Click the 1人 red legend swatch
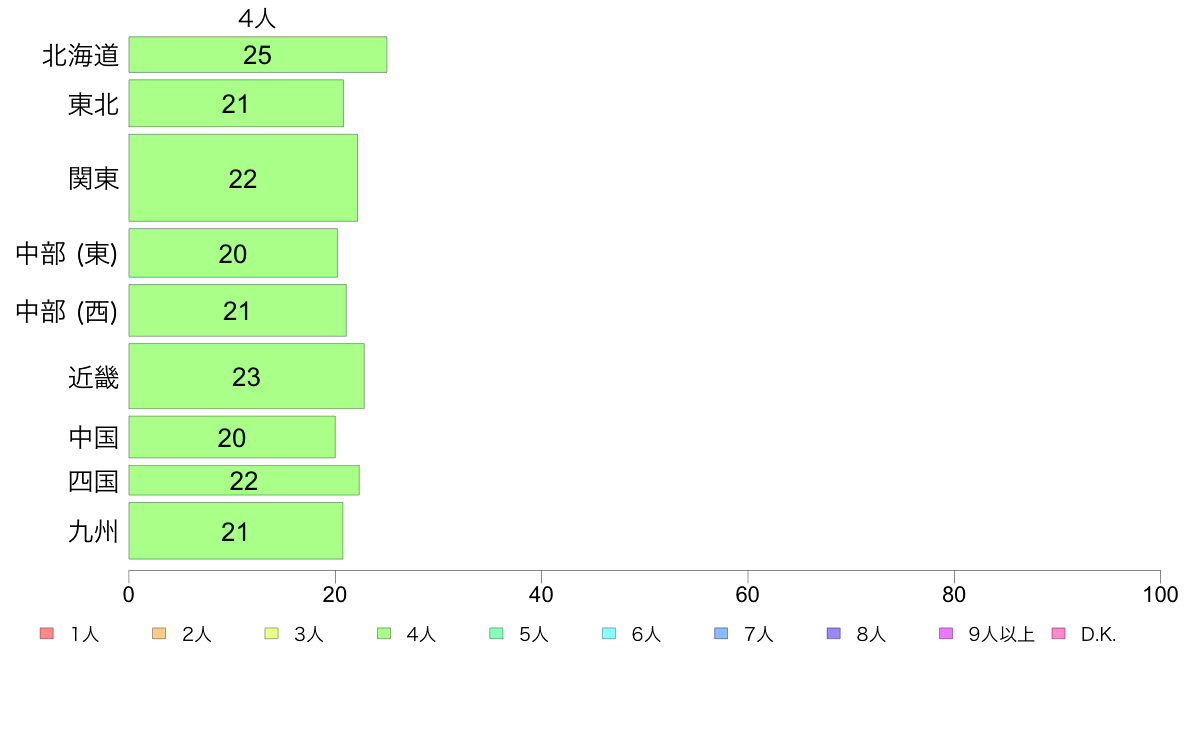 pos(46,634)
